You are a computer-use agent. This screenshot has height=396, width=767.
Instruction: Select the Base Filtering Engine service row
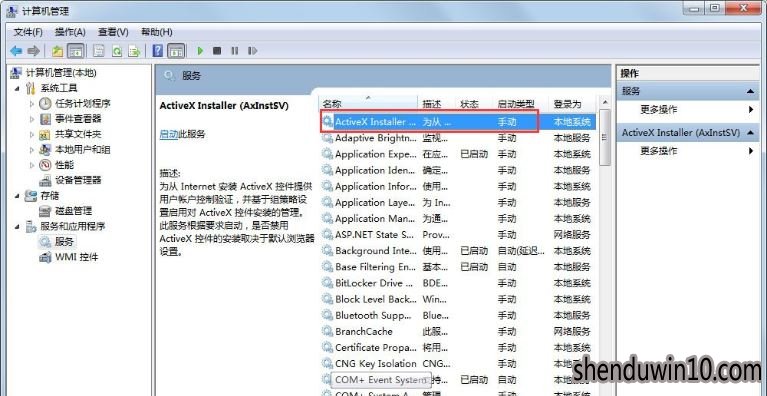(458, 267)
